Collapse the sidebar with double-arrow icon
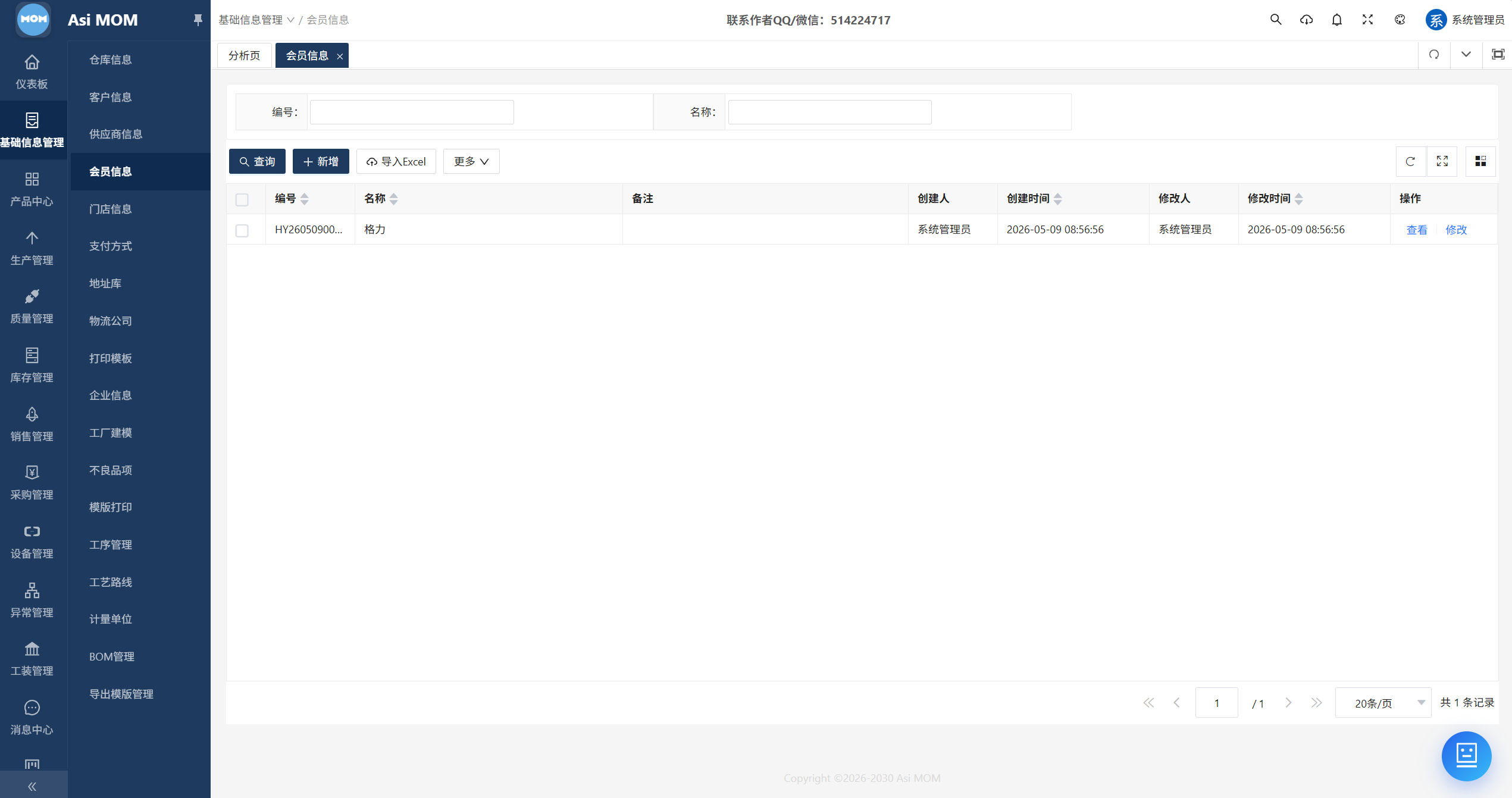The height and width of the screenshot is (798, 1512). point(32,787)
